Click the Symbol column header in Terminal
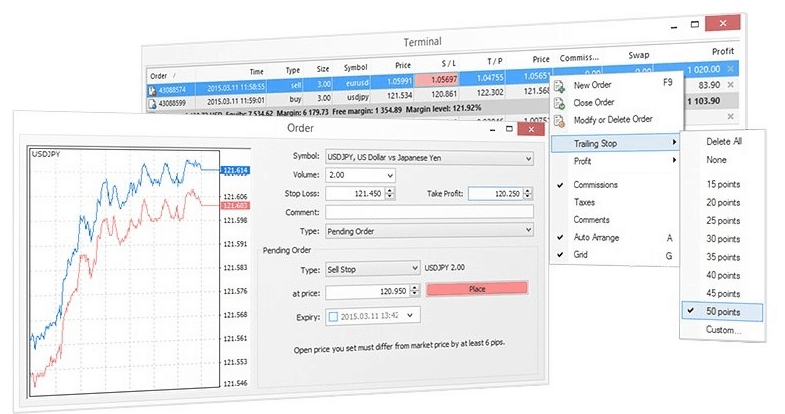785x414 pixels. click(x=355, y=68)
